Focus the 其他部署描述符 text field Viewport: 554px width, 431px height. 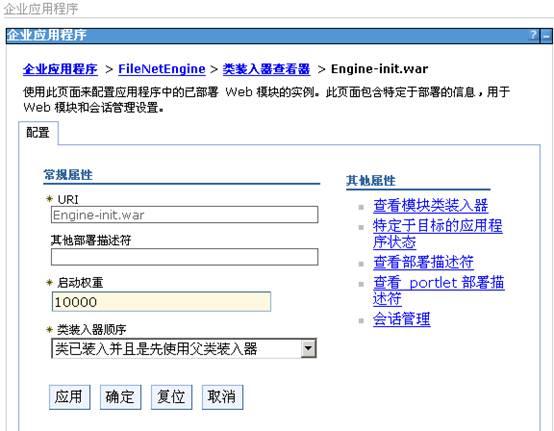184,257
